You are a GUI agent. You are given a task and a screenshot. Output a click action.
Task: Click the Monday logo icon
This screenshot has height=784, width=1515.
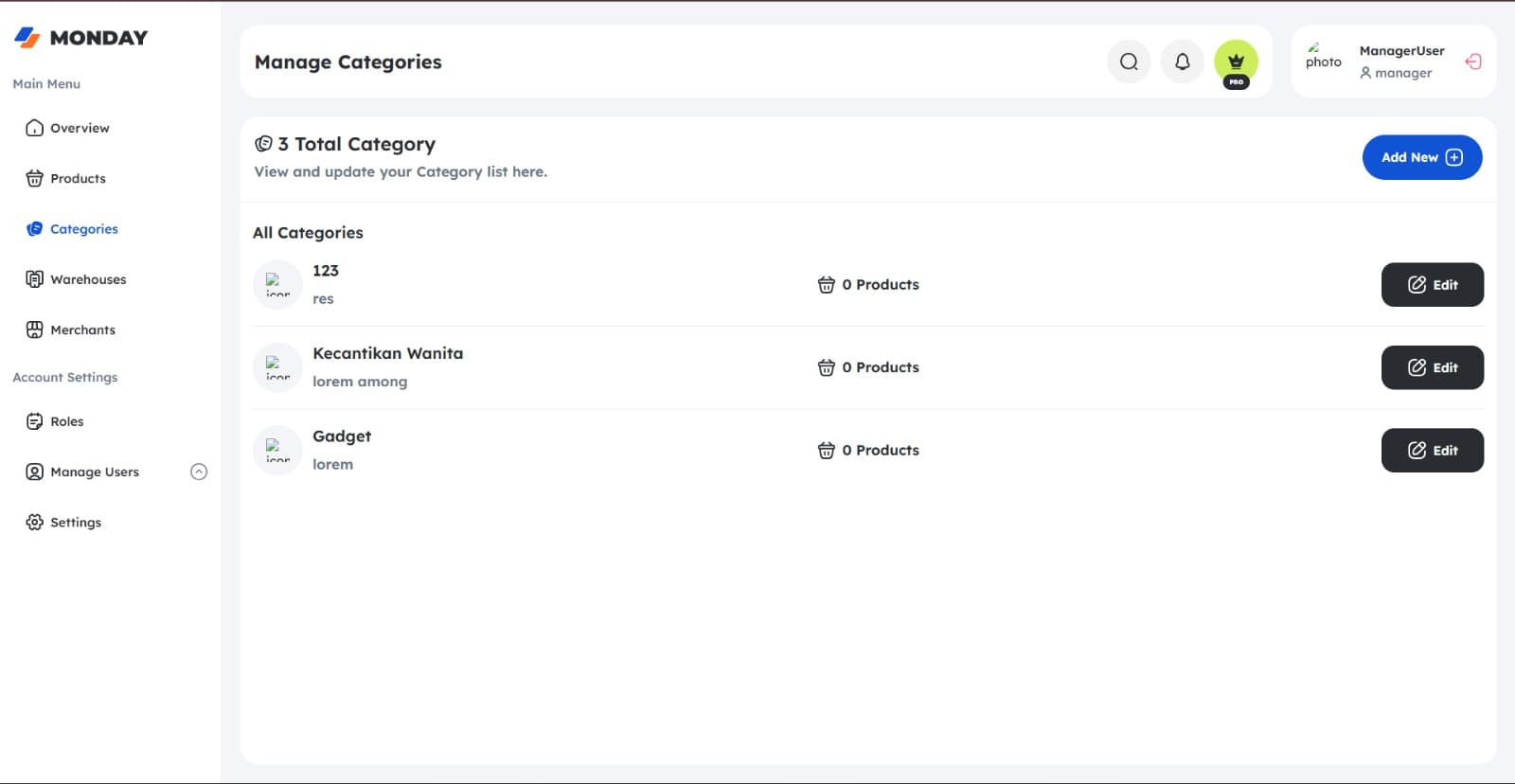tap(27, 37)
